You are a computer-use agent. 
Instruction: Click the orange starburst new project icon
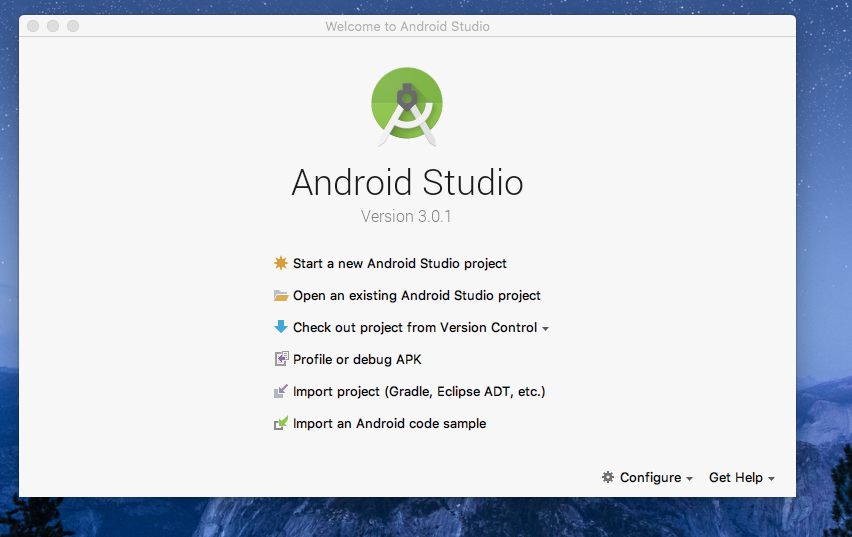point(281,263)
